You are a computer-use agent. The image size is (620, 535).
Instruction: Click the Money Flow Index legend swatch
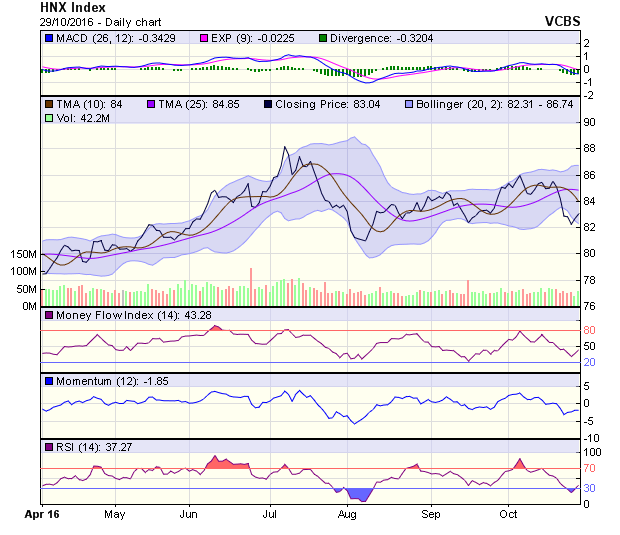[49, 316]
